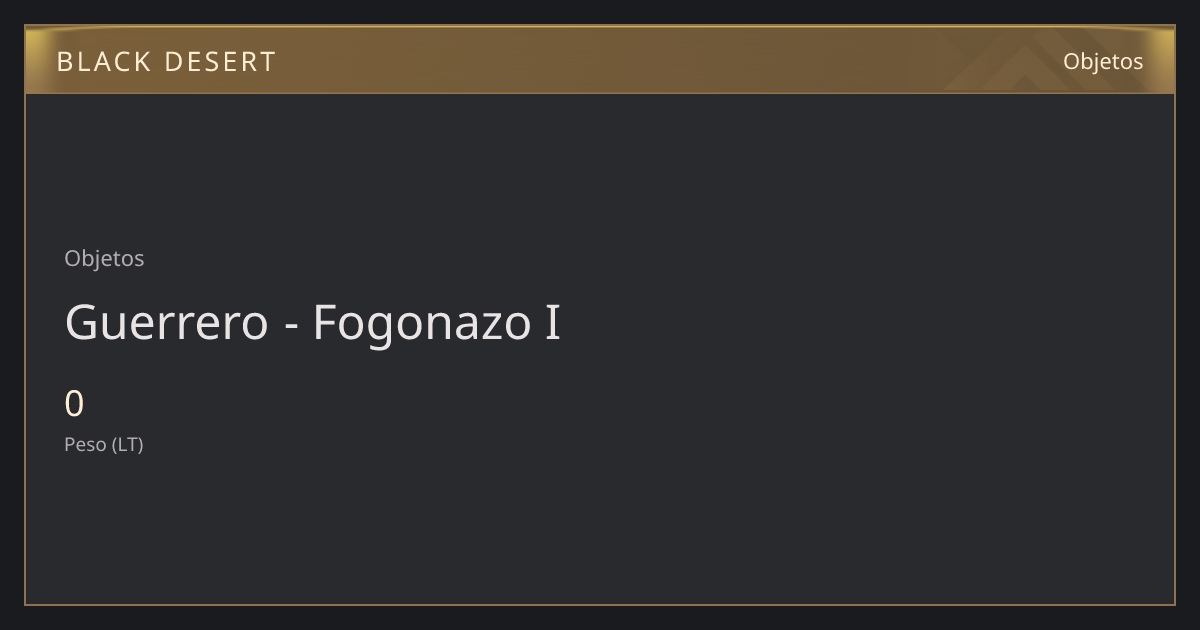Select the Peso (LT) label

(x=104, y=444)
